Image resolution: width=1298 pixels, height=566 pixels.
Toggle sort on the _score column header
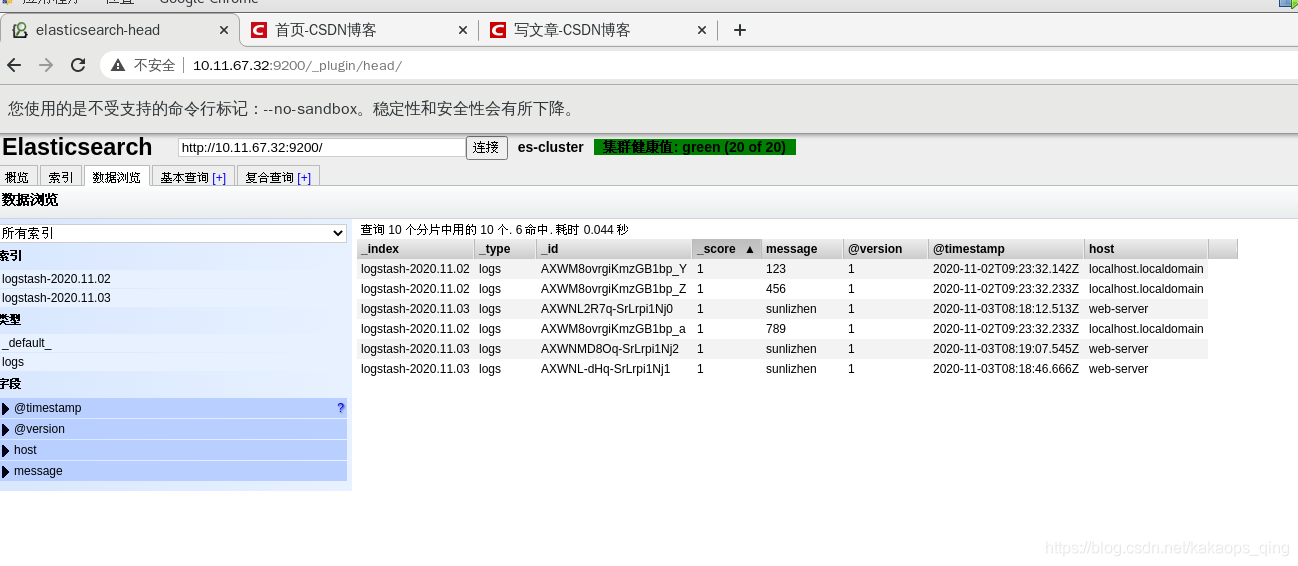[x=727, y=249]
